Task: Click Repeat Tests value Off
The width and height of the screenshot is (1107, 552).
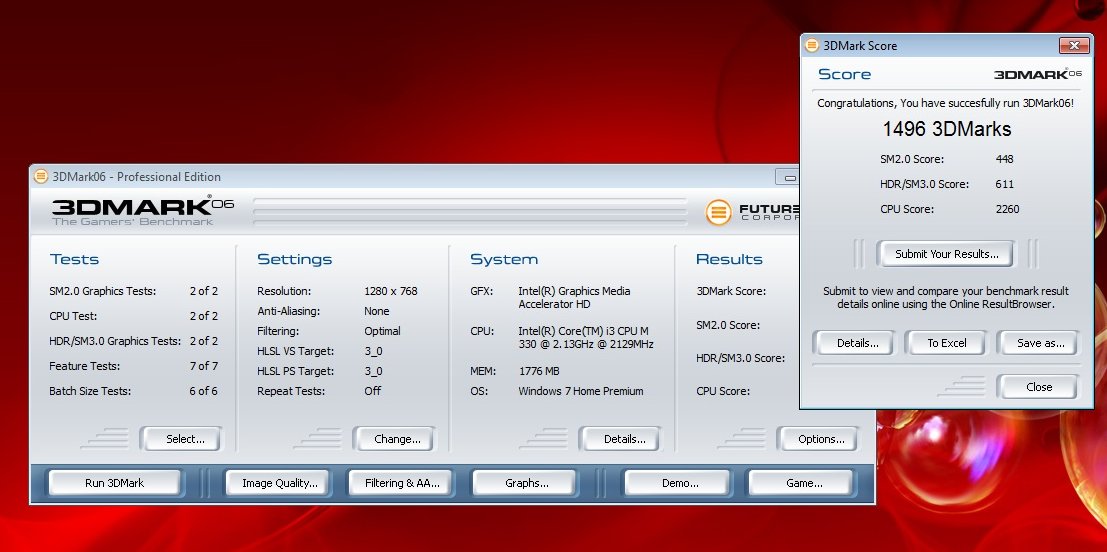Action: tap(372, 390)
